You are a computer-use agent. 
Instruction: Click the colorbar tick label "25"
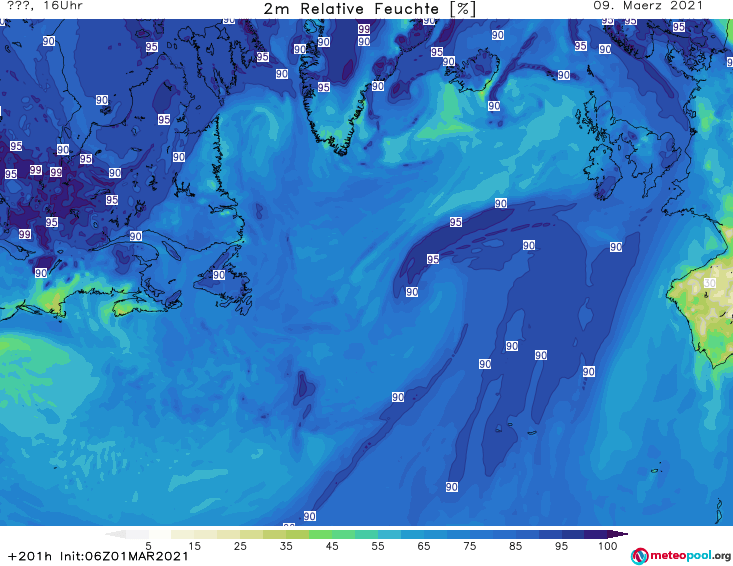(240, 546)
